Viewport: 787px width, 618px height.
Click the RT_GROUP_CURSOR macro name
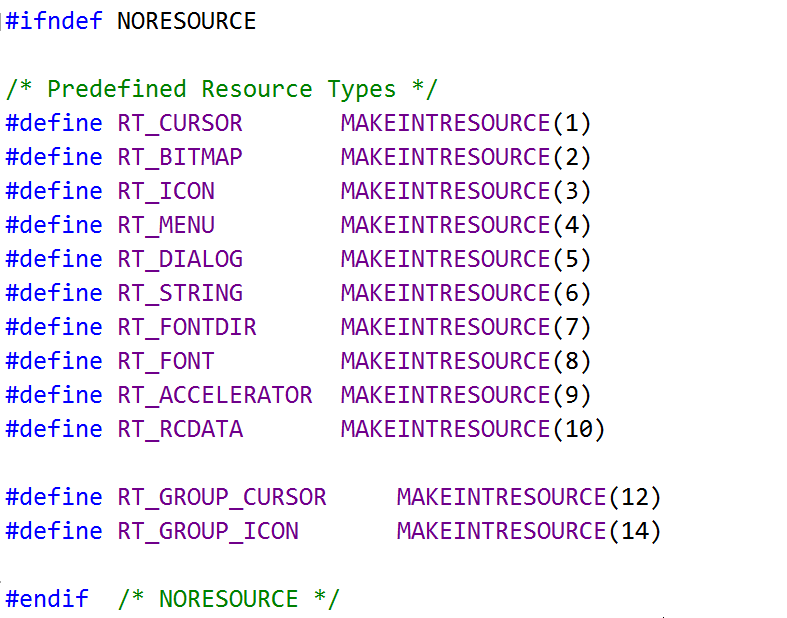coord(222,497)
